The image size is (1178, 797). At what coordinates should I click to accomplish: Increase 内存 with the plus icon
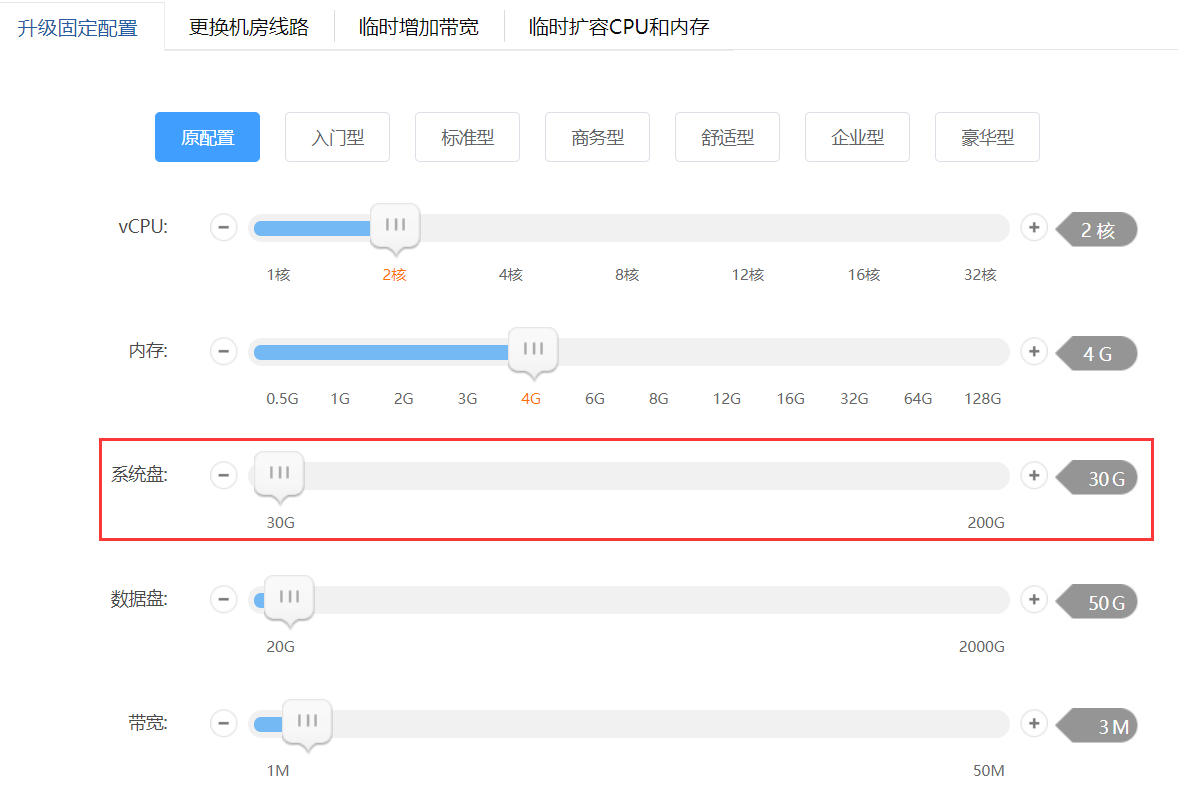click(x=1034, y=352)
